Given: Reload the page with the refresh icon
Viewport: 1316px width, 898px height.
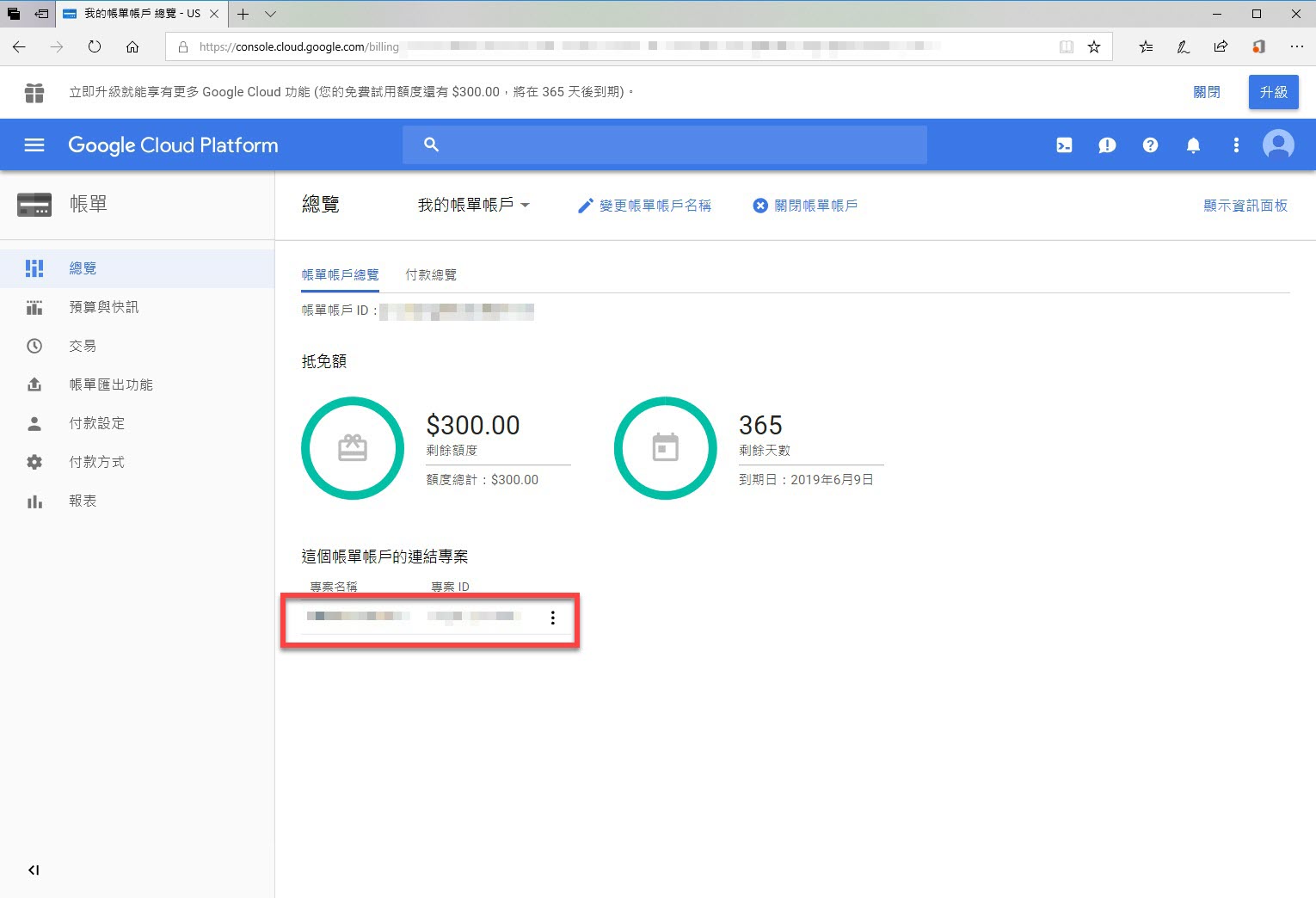Looking at the screenshot, I should [95, 46].
